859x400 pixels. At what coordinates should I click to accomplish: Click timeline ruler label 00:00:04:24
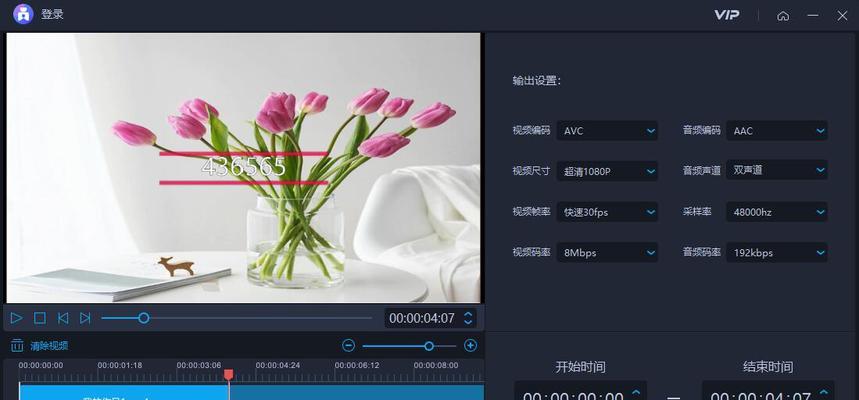278,365
